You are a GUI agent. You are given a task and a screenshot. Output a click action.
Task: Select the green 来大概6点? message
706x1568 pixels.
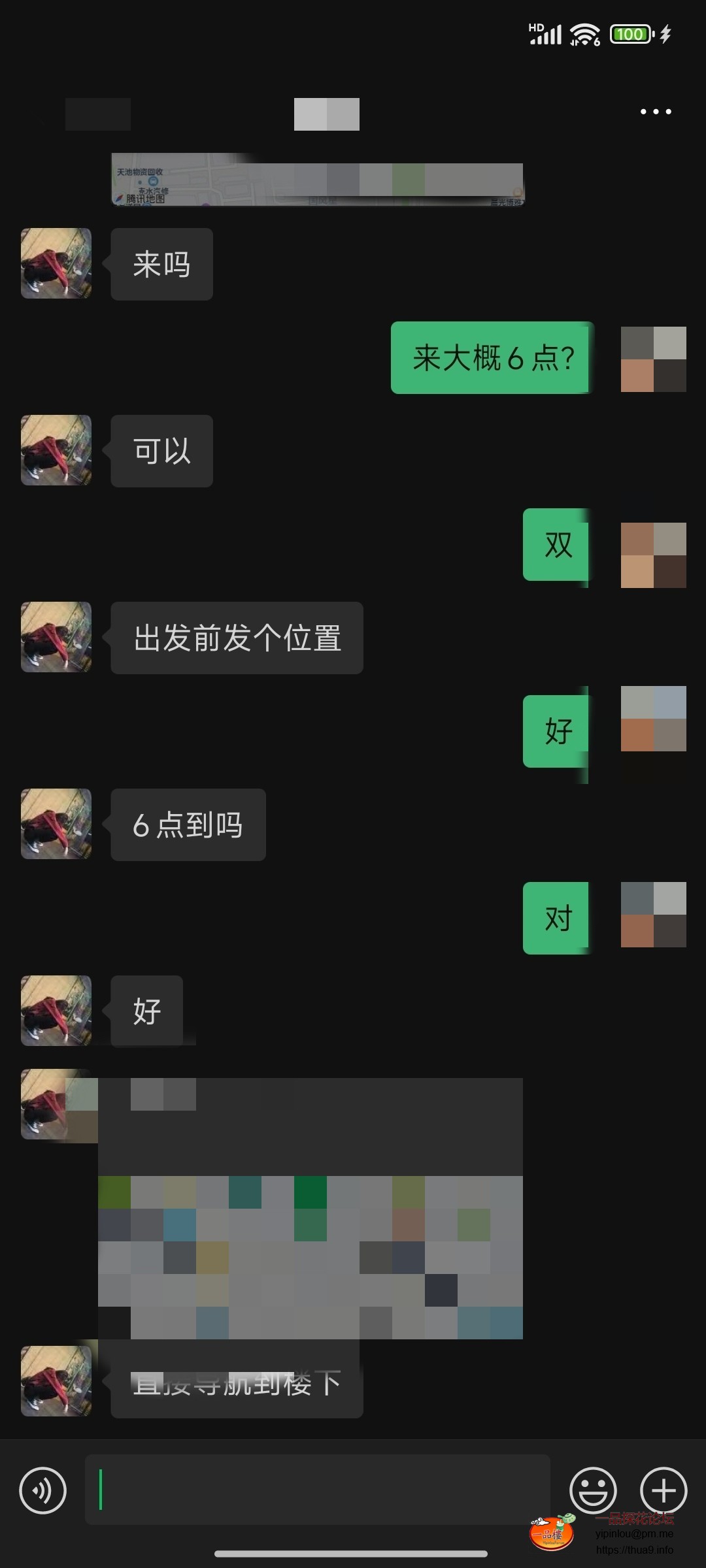click(492, 357)
